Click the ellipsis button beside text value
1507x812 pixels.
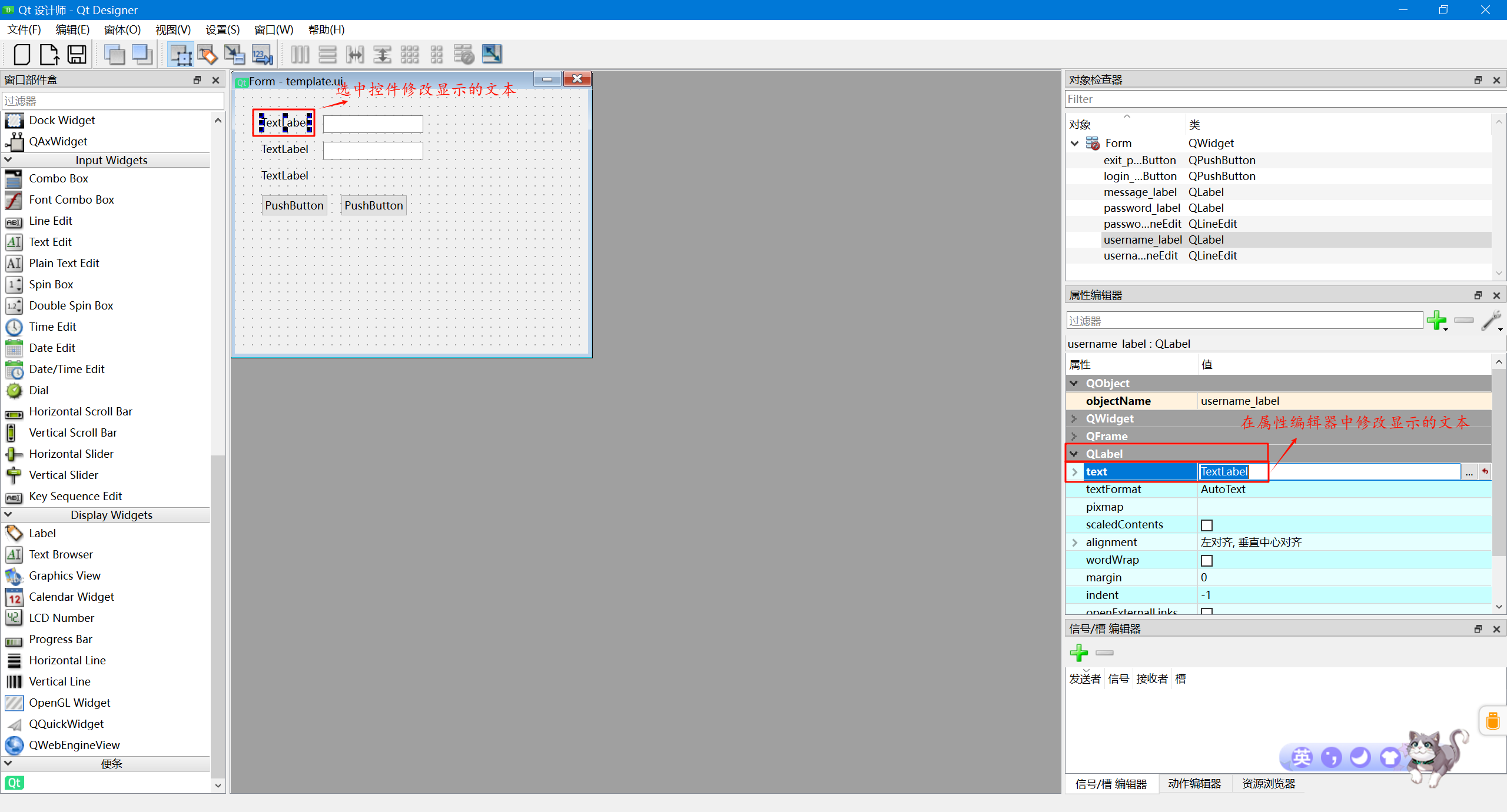point(1469,472)
